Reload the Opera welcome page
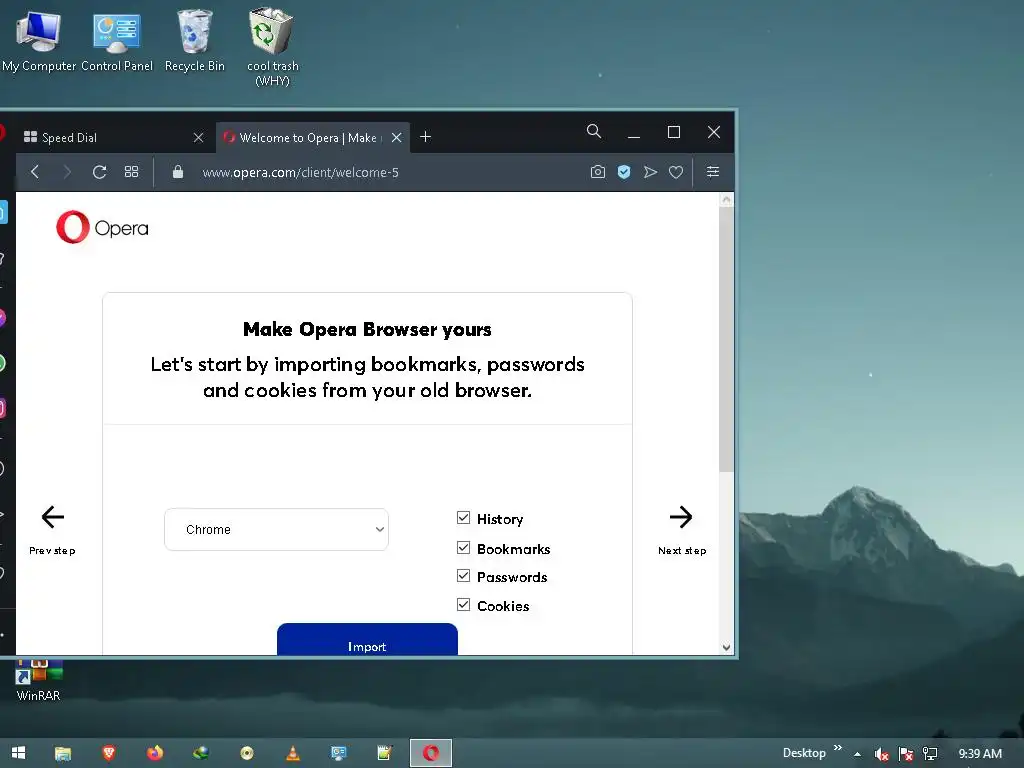 tap(99, 172)
